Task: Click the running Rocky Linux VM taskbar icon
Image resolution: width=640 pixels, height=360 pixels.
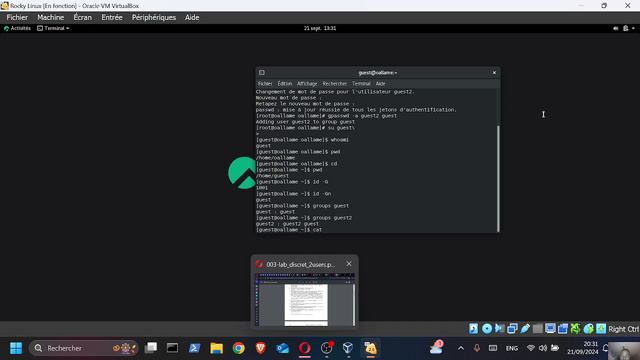Action: 370,348
